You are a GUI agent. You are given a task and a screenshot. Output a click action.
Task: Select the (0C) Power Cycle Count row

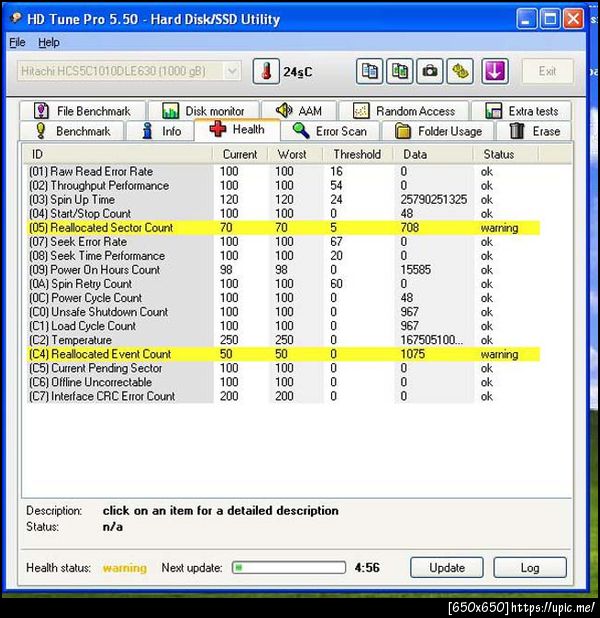(283, 298)
